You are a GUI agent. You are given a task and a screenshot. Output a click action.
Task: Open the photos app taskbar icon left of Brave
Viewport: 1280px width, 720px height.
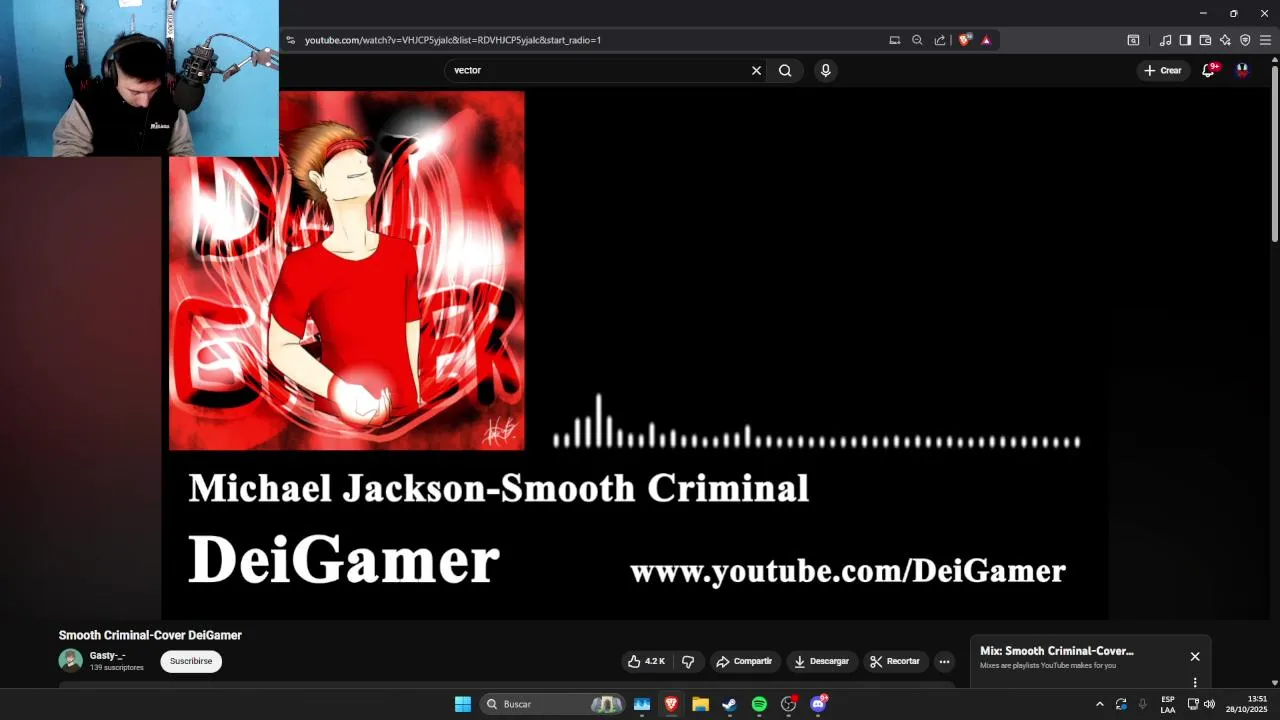click(642, 704)
